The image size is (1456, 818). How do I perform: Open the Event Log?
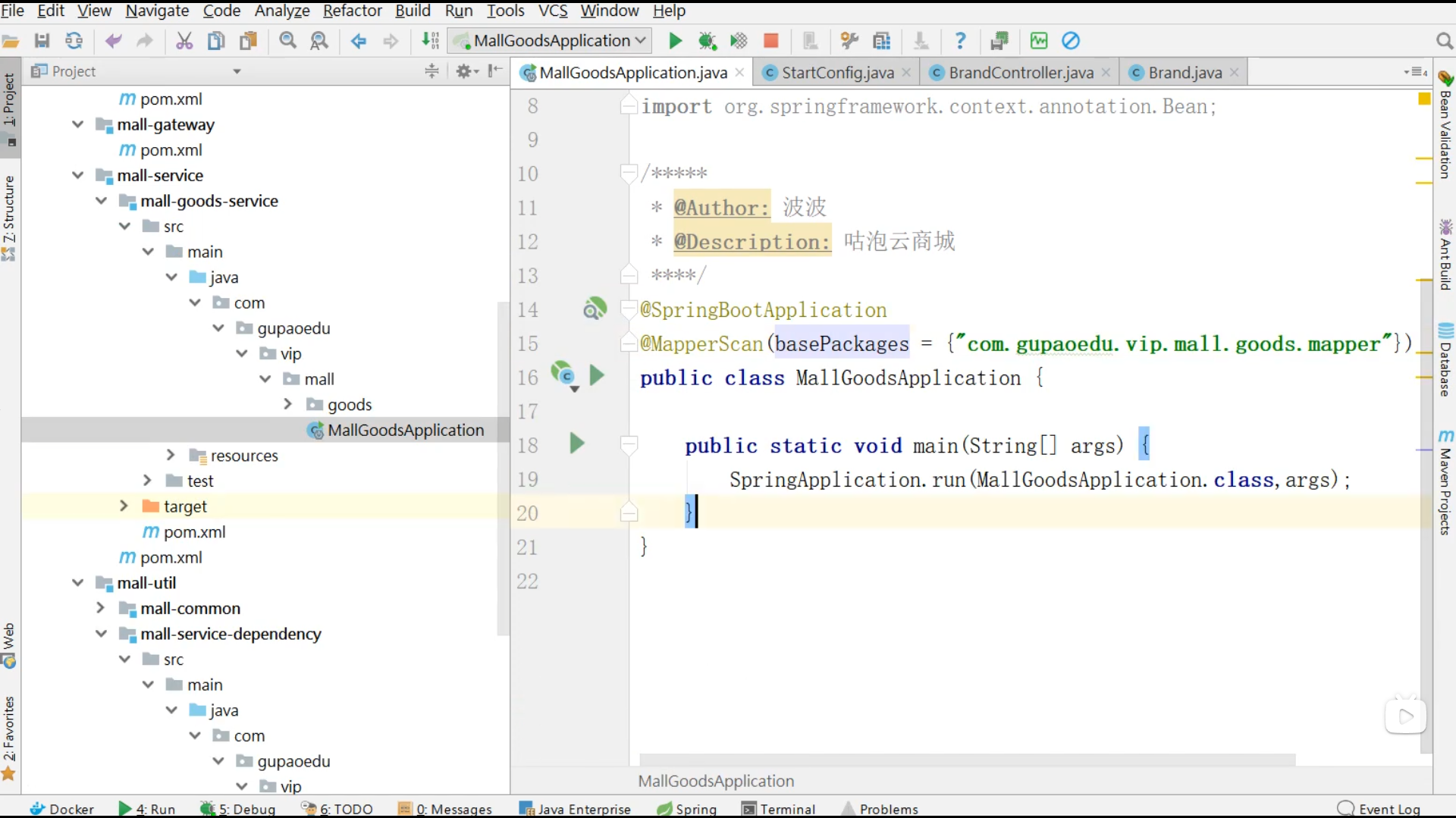[1379, 809]
